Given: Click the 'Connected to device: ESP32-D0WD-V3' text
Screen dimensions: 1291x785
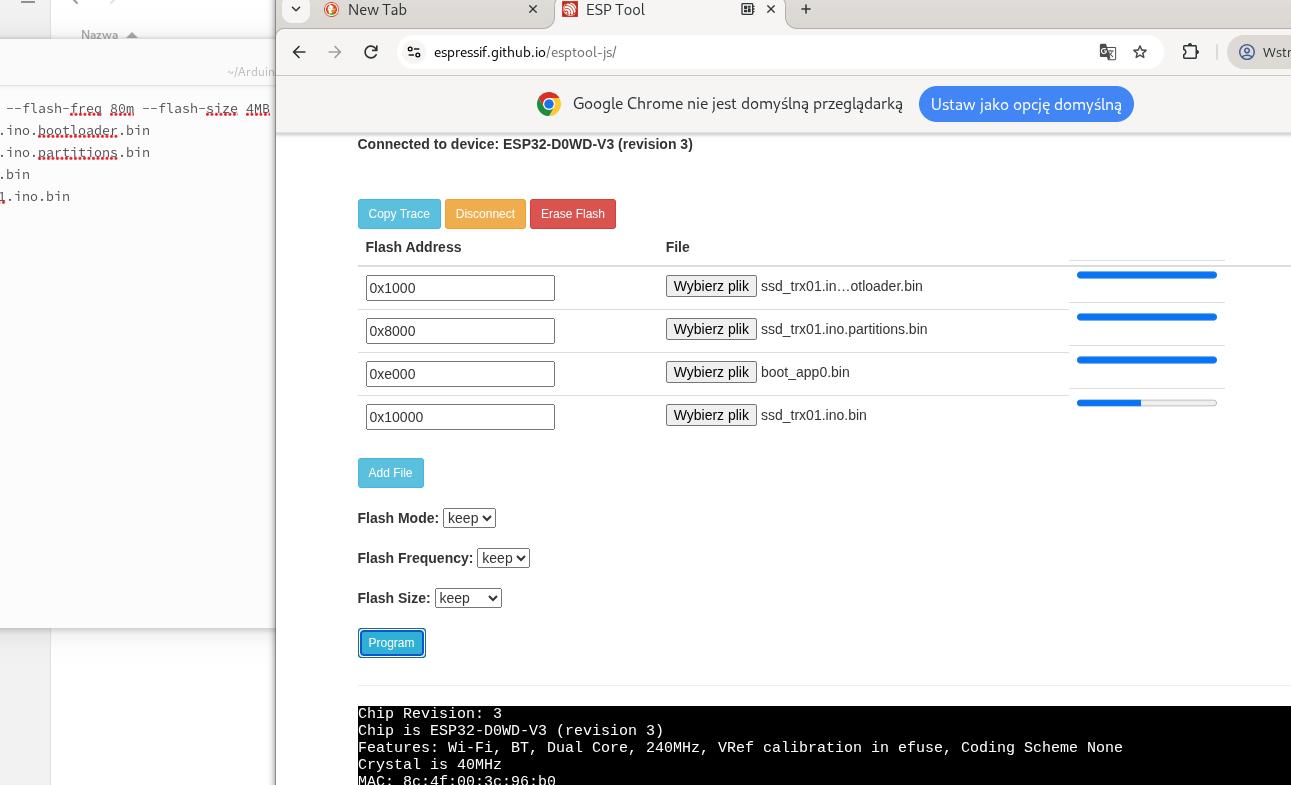Looking at the screenshot, I should pos(525,144).
